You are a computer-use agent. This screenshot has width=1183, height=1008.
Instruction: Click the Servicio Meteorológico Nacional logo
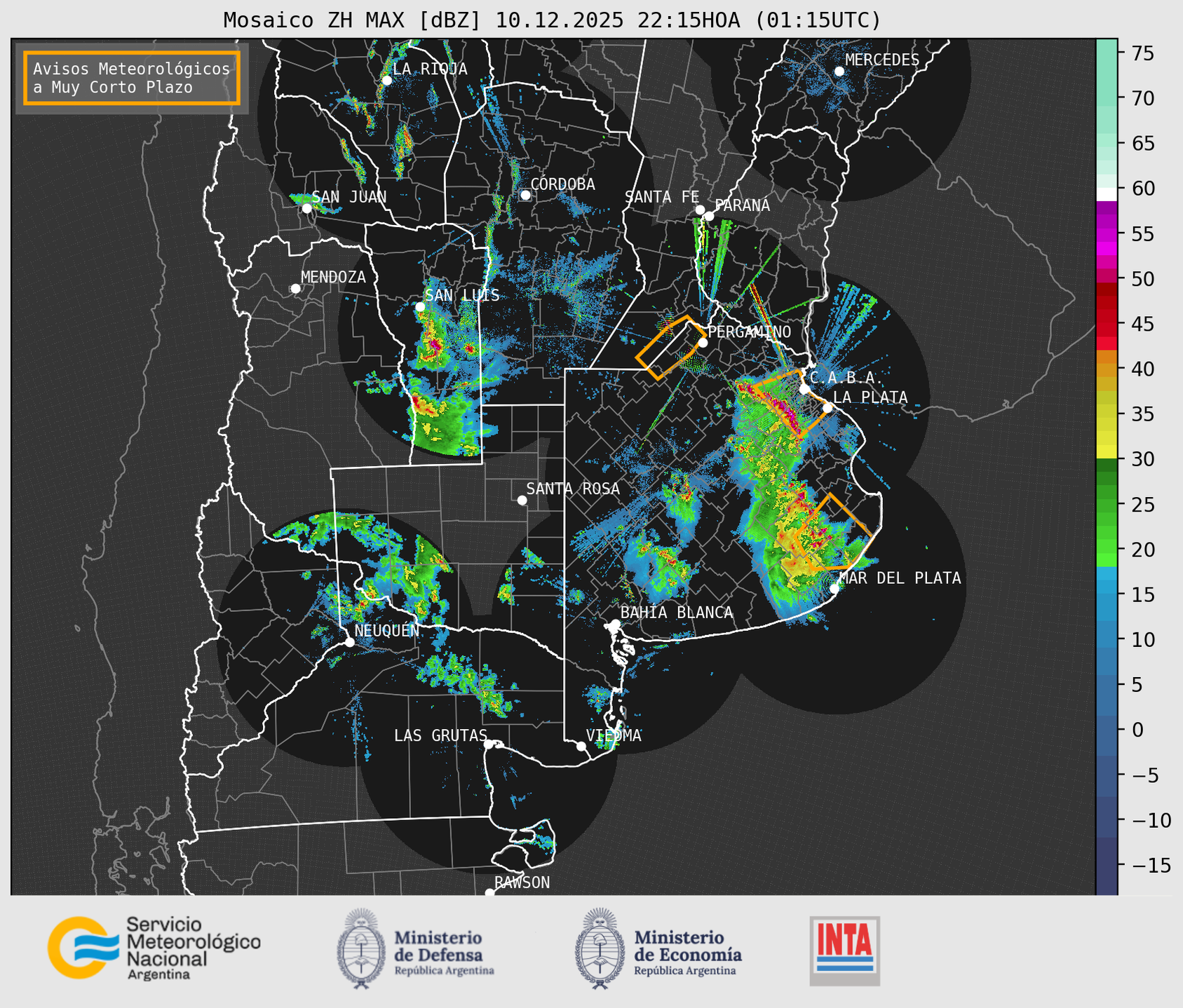point(154,948)
